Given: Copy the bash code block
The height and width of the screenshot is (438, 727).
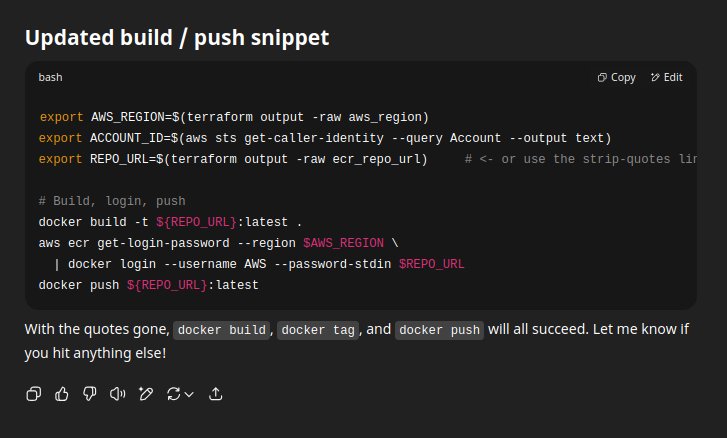Looking at the screenshot, I should [616, 77].
